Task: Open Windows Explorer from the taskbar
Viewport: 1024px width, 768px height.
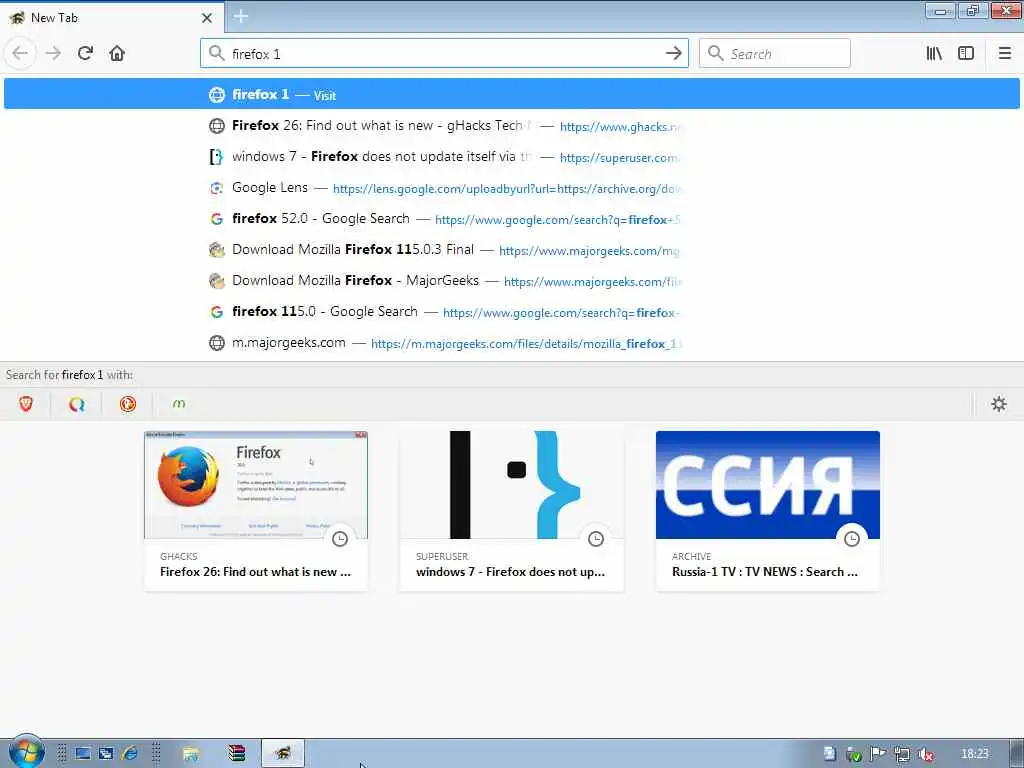Action: pyautogui.click(x=191, y=754)
